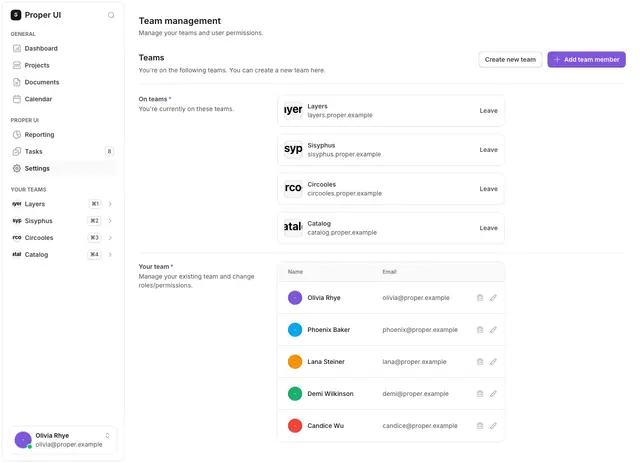This screenshot has height=463, width=640.
Task: Edit Demi Wilkinson with the pencil icon
Action: 493,394
